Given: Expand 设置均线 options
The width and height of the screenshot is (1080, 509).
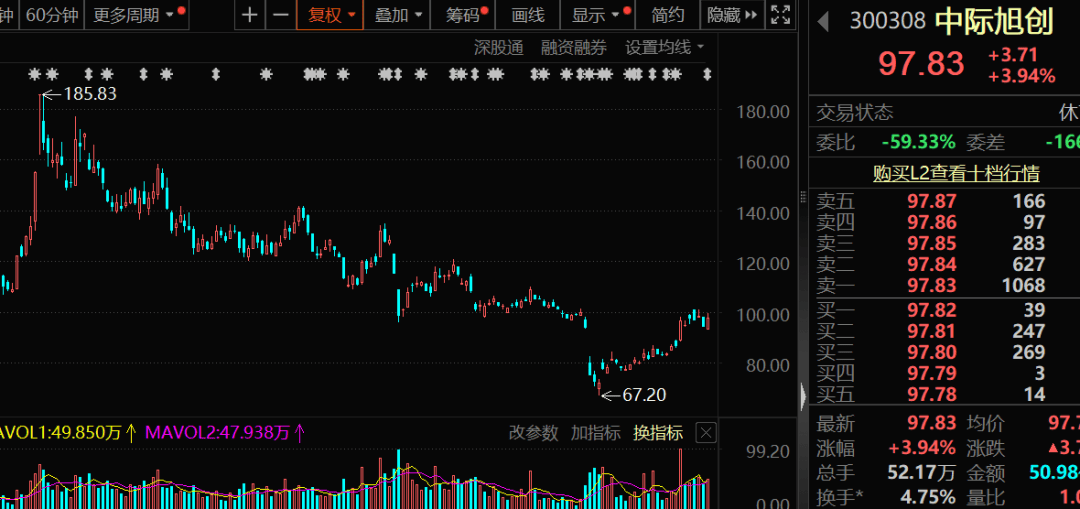Looking at the screenshot, I should tap(665, 48).
